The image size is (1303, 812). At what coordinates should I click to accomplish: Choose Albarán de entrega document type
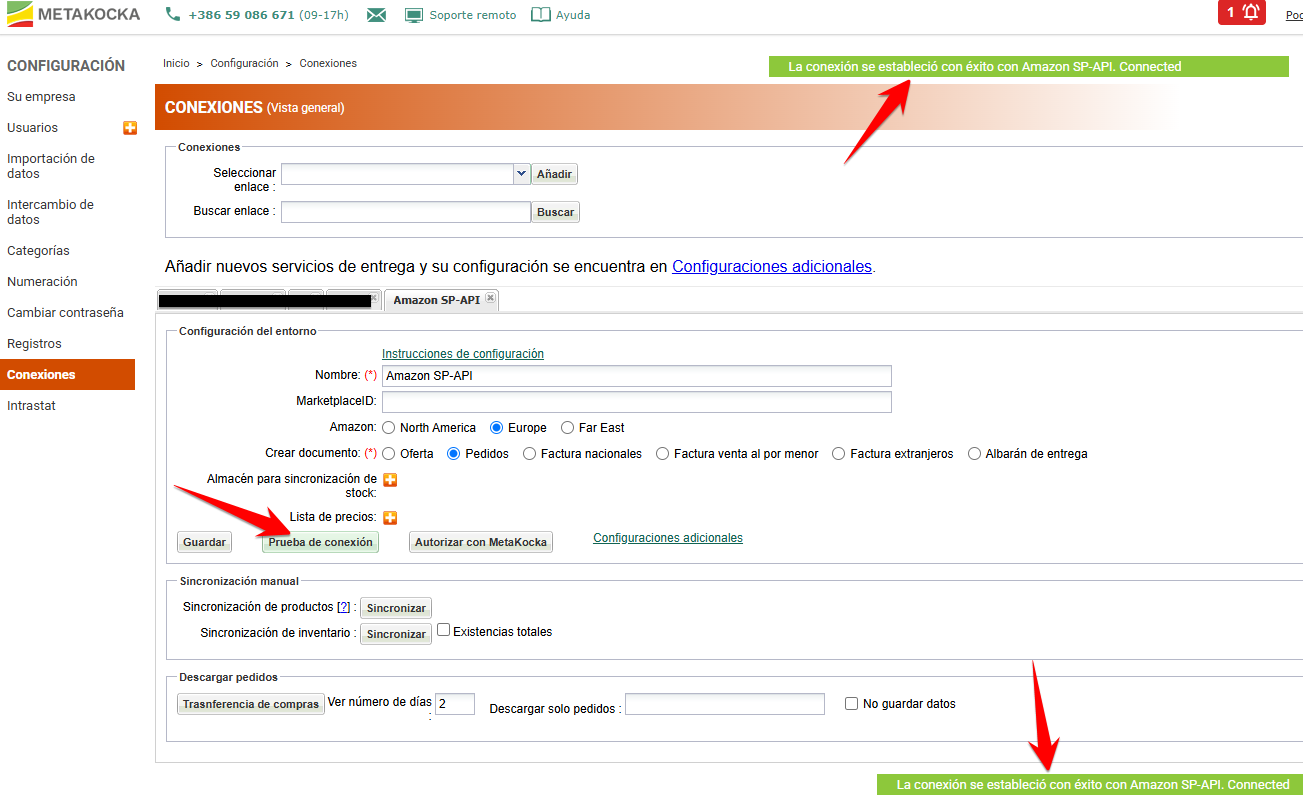(x=974, y=454)
